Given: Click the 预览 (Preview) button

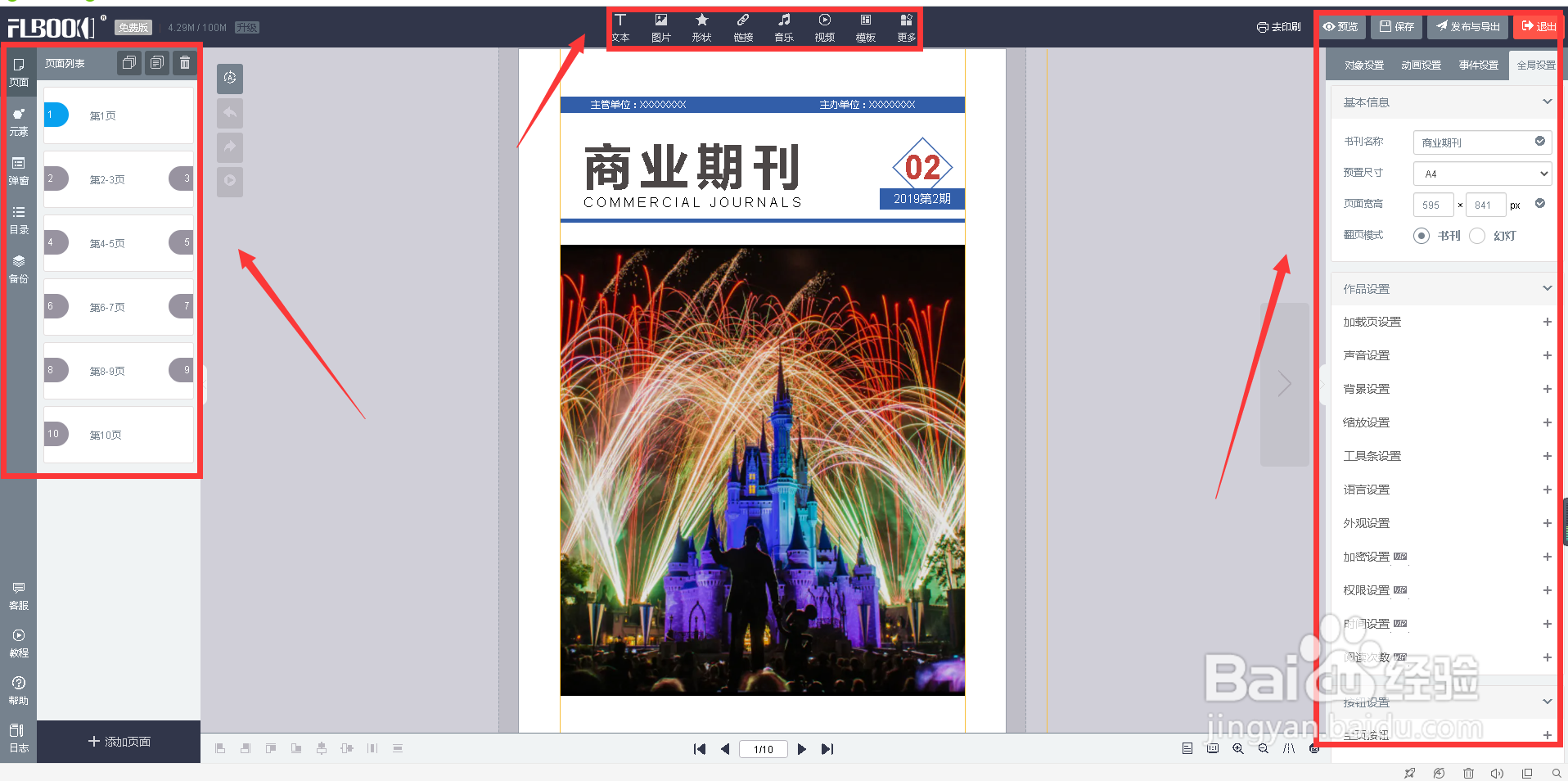Looking at the screenshot, I should pos(1340,26).
